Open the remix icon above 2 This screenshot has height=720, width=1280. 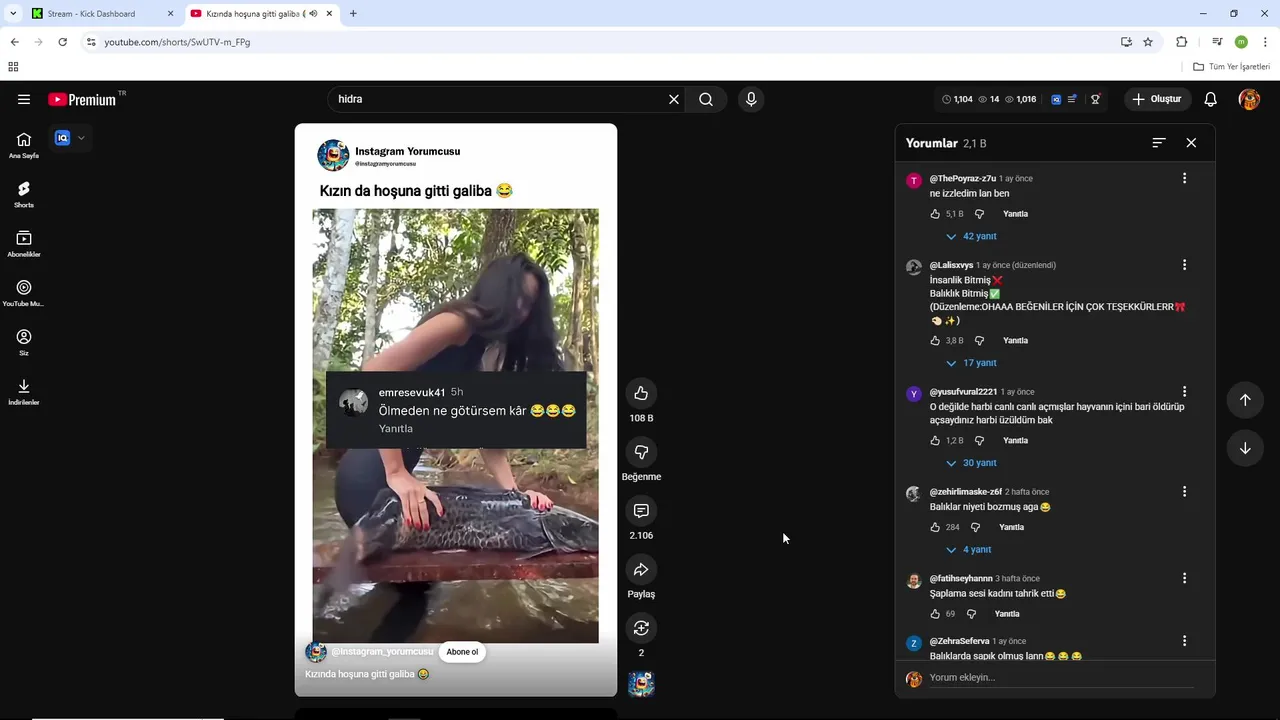coord(641,628)
